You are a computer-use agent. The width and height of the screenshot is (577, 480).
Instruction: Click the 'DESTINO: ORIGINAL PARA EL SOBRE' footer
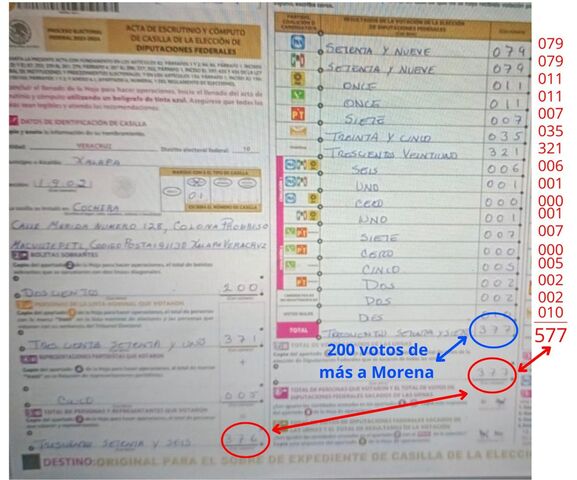[287, 459]
